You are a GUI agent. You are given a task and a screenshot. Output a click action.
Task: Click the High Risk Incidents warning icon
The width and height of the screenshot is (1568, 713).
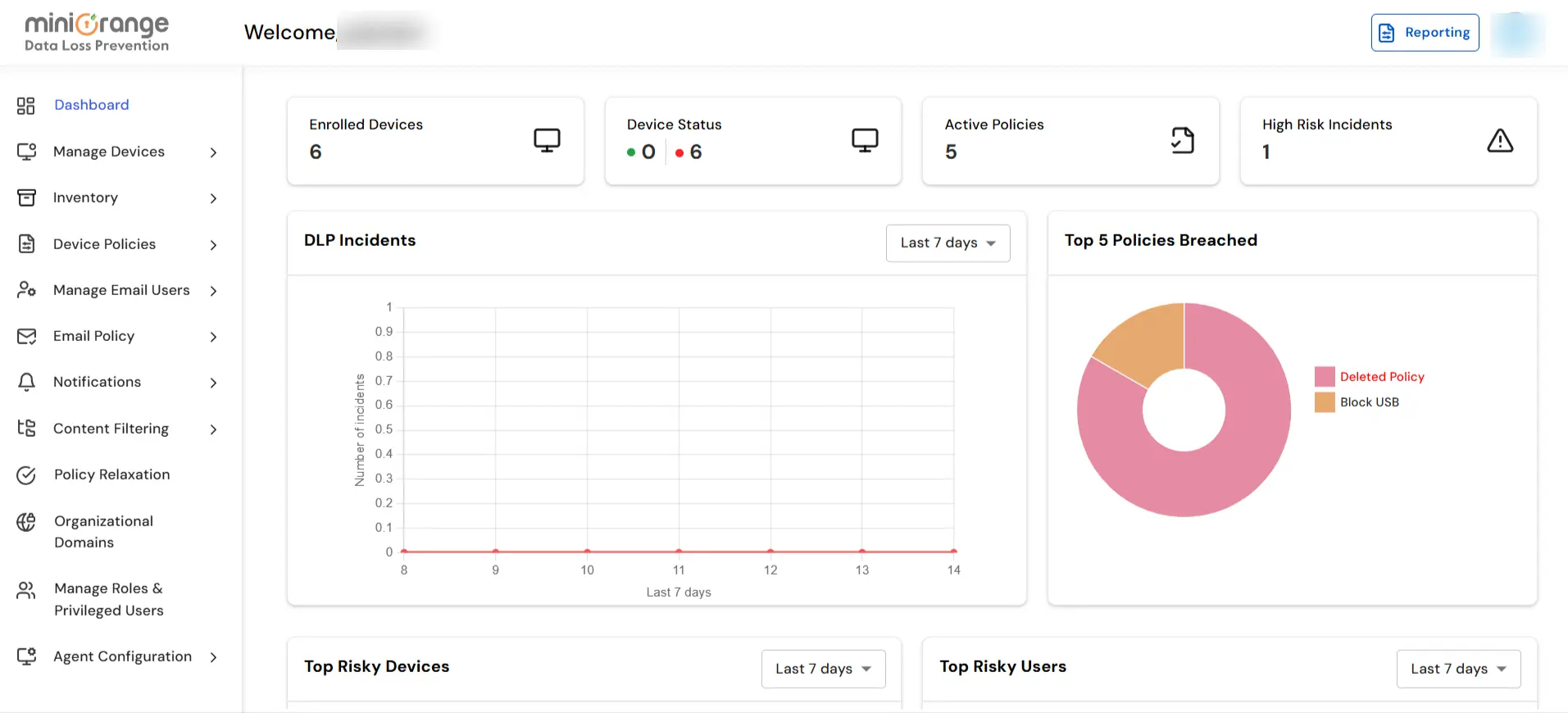(1500, 140)
